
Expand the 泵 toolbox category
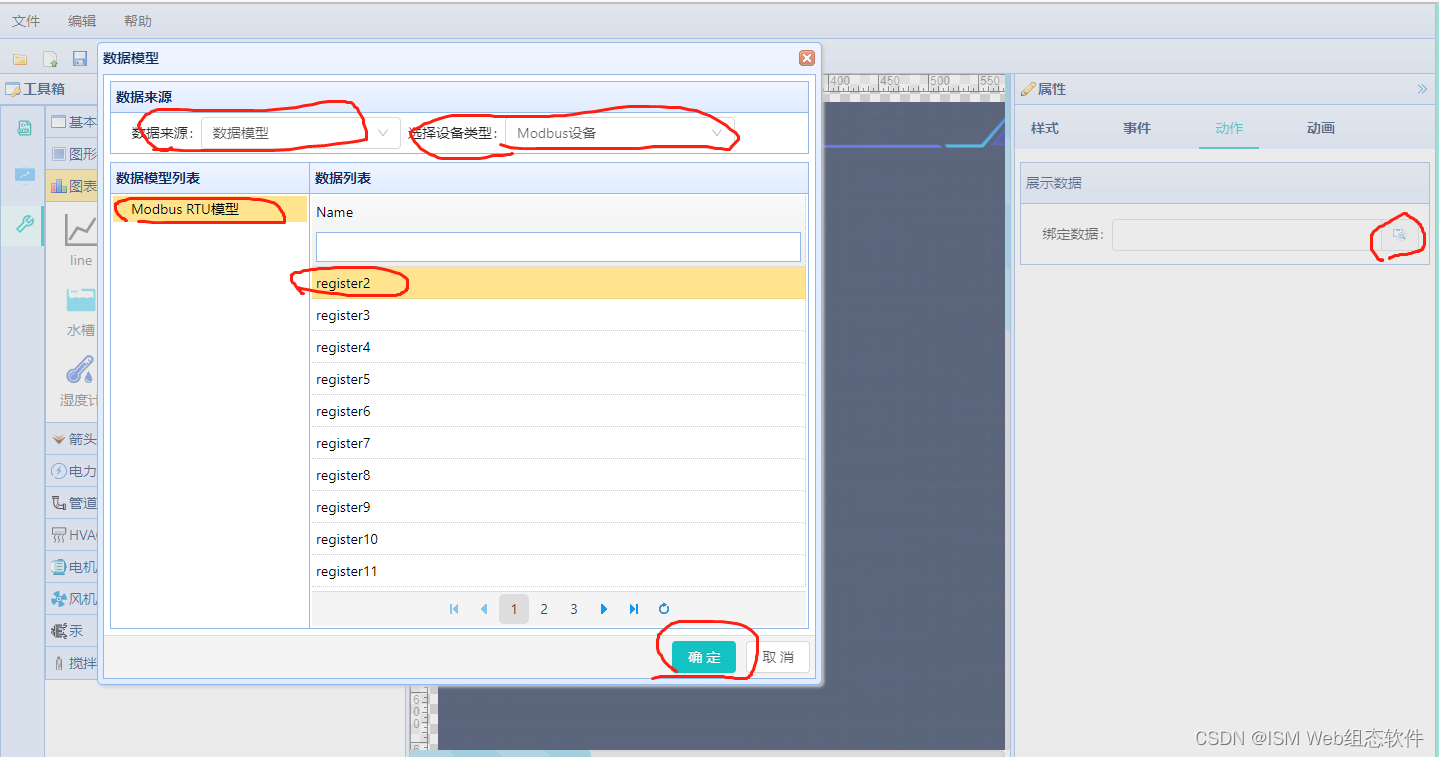click(x=73, y=631)
